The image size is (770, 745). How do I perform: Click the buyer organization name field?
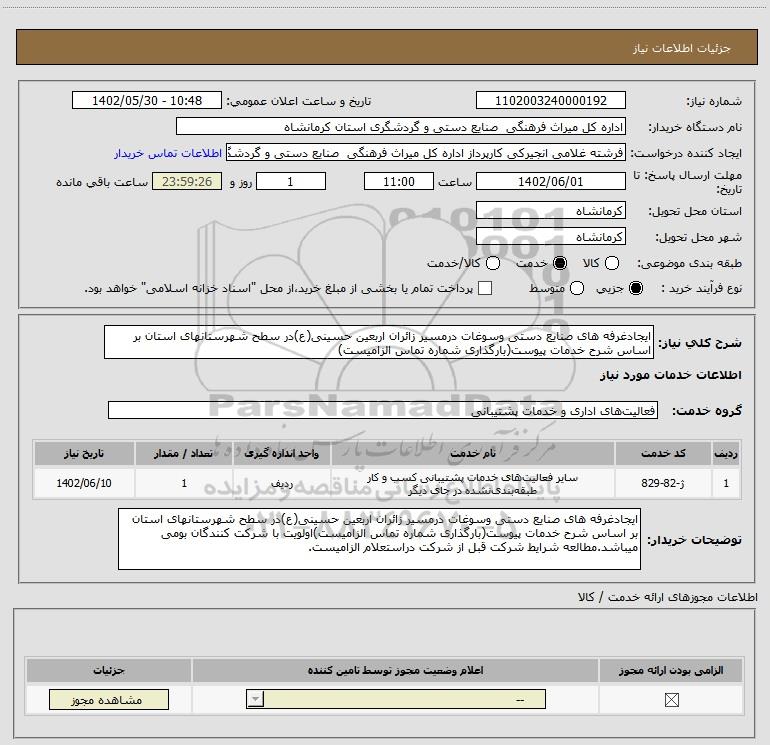tap(401, 127)
